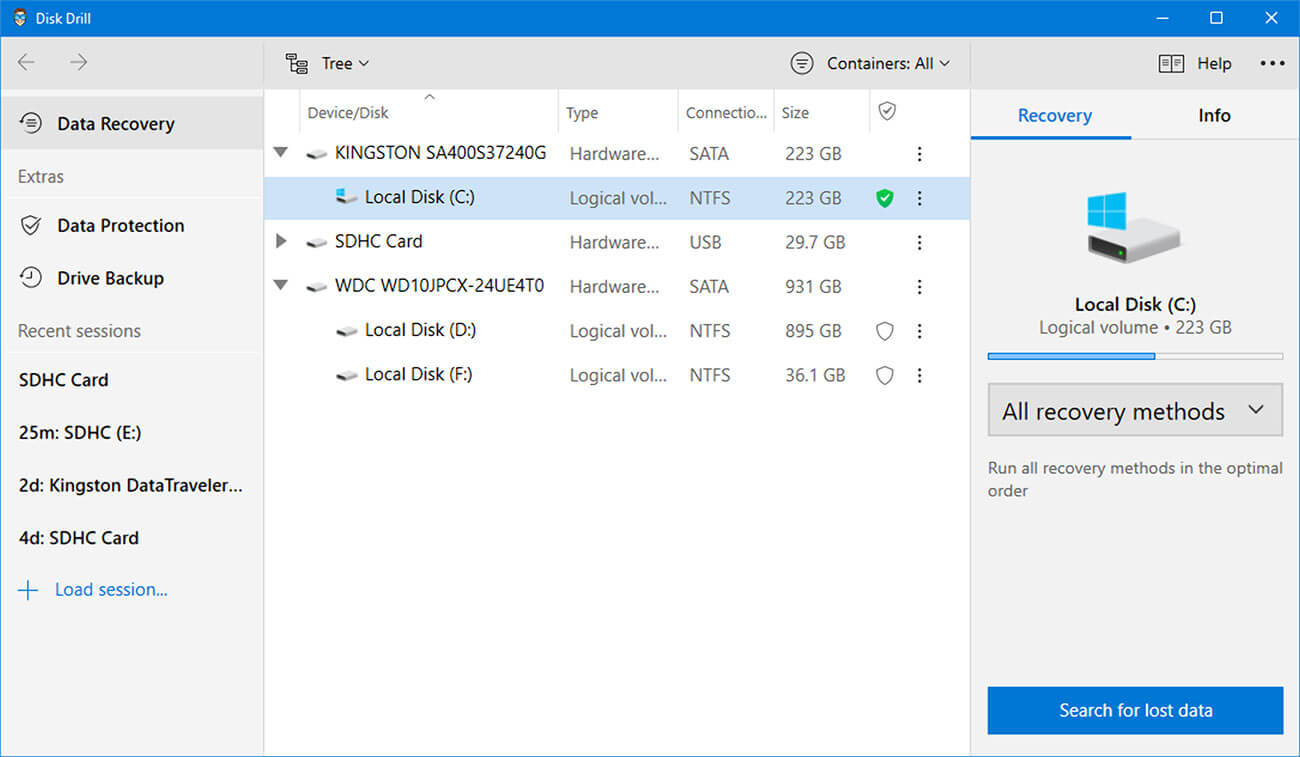Collapse the KINGSTON SA400S37240G disk

click(281, 153)
